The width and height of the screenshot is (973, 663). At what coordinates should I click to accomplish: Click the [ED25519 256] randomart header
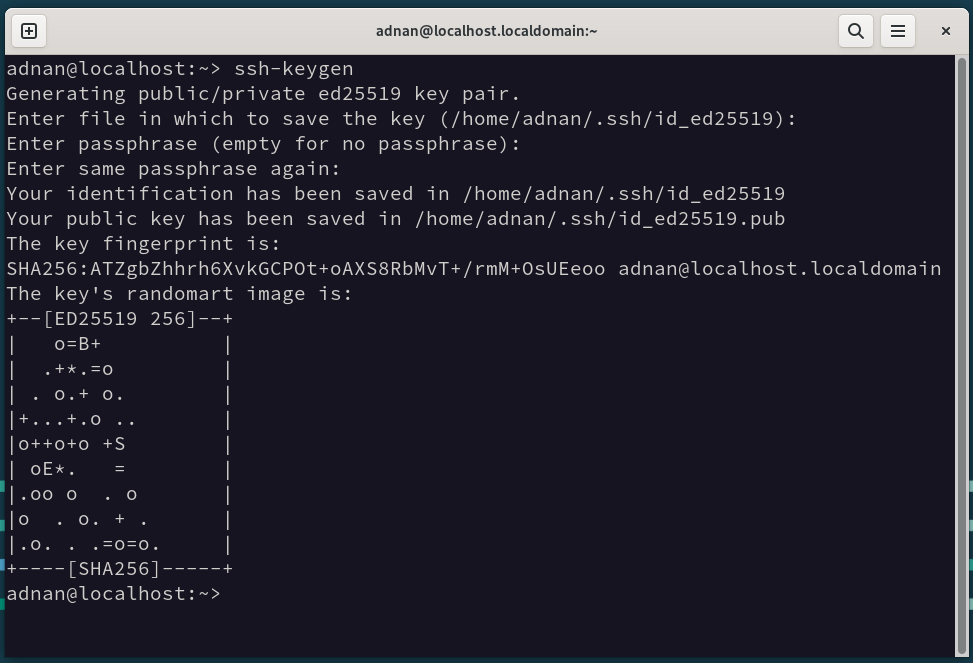(x=120, y=319)
